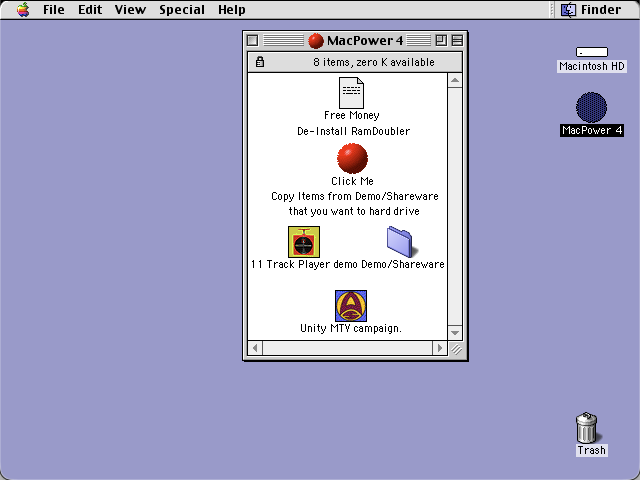The height and width of the screenshot is (480, 640).
Task: Open the Free Money document icon
Action: (351, 93)
